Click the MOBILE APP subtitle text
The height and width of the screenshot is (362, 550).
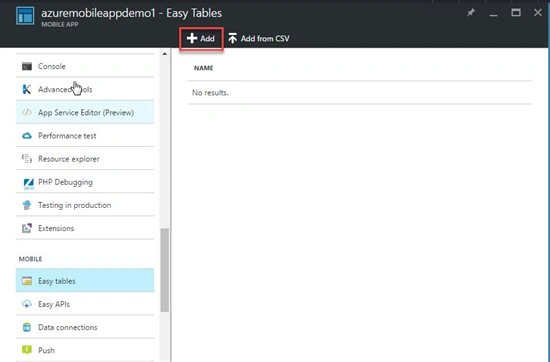click(x=60, y=25)
